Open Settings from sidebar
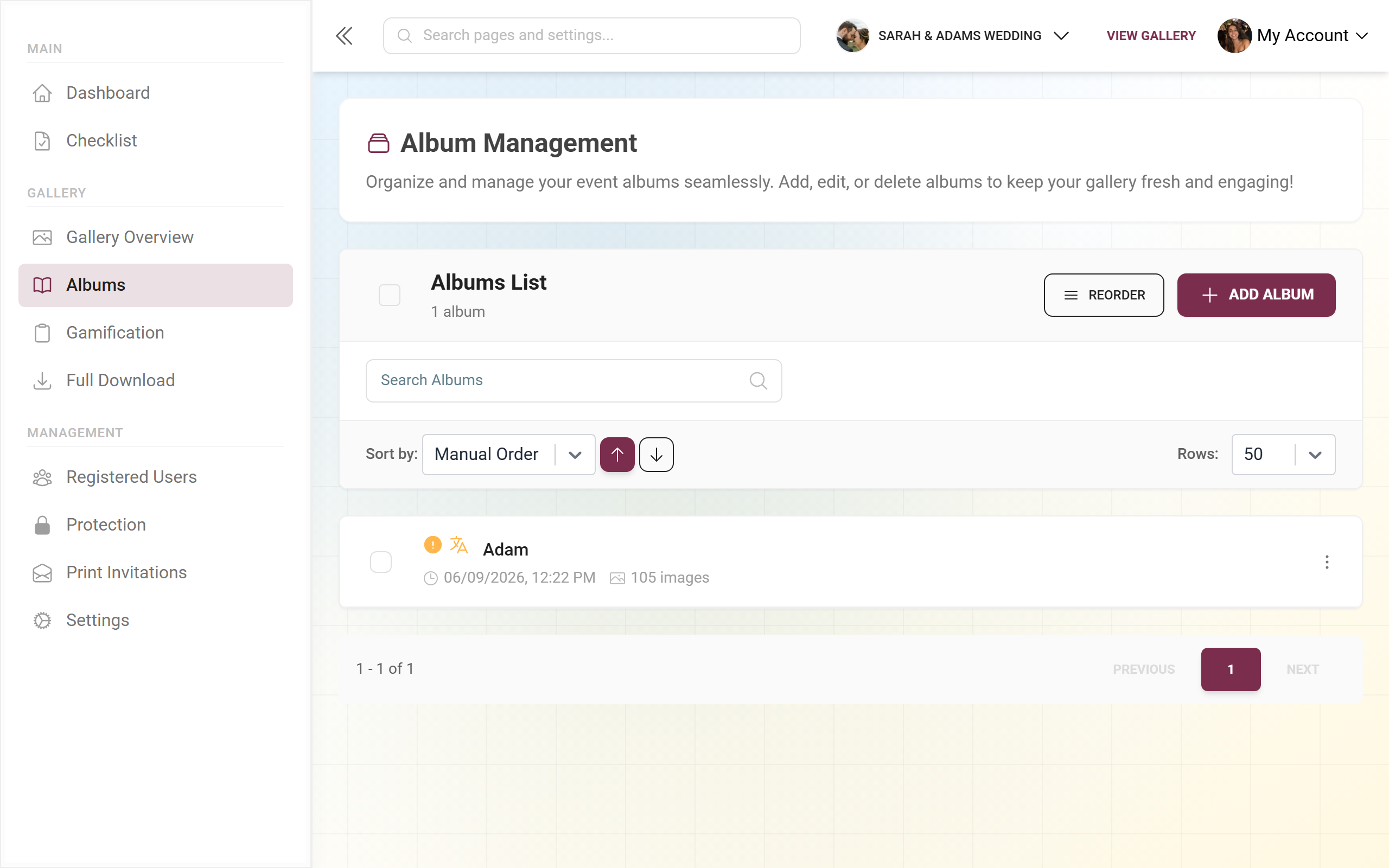 [156, 620]
